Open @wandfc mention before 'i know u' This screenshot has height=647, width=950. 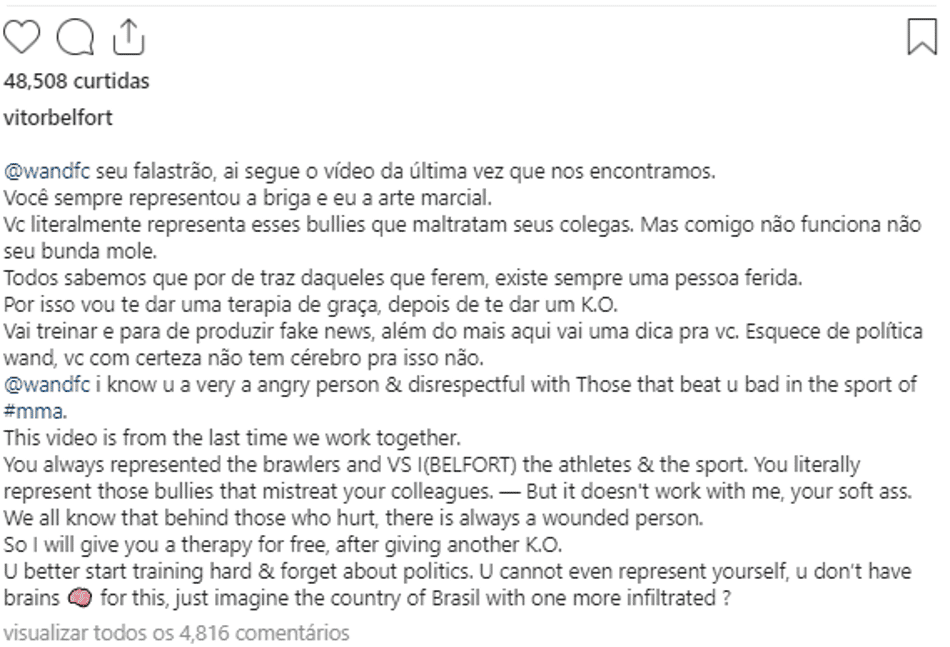[47, 384]
